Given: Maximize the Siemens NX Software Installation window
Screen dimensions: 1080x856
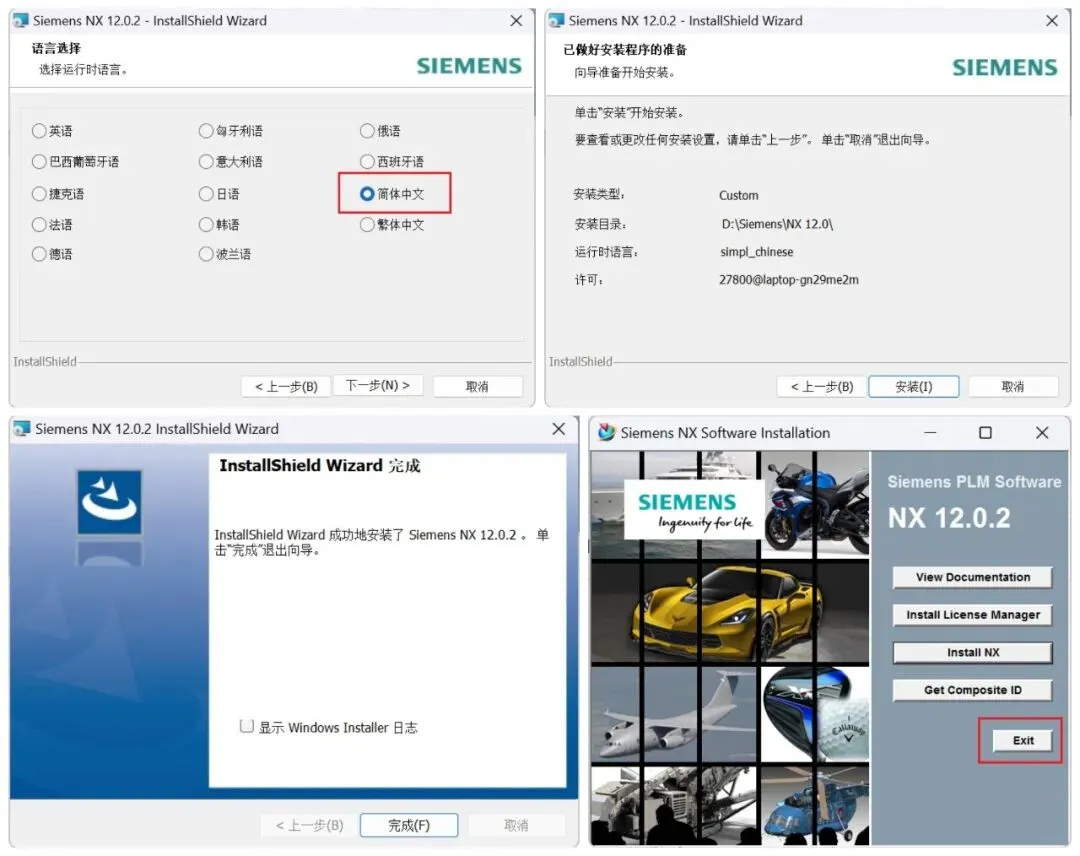Looking at the screenshot, I should [x=986, y=432].
